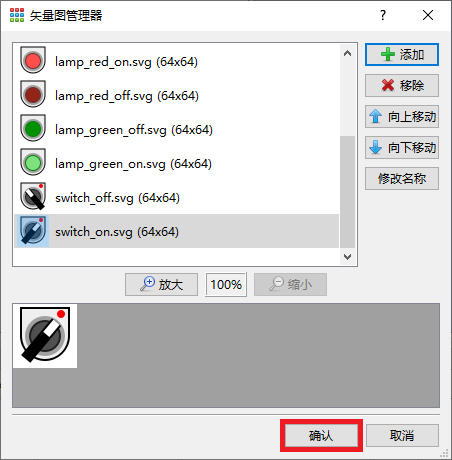Click the 100% zoom level field
This screenshot has width=452, height=460.
point(226,284)
